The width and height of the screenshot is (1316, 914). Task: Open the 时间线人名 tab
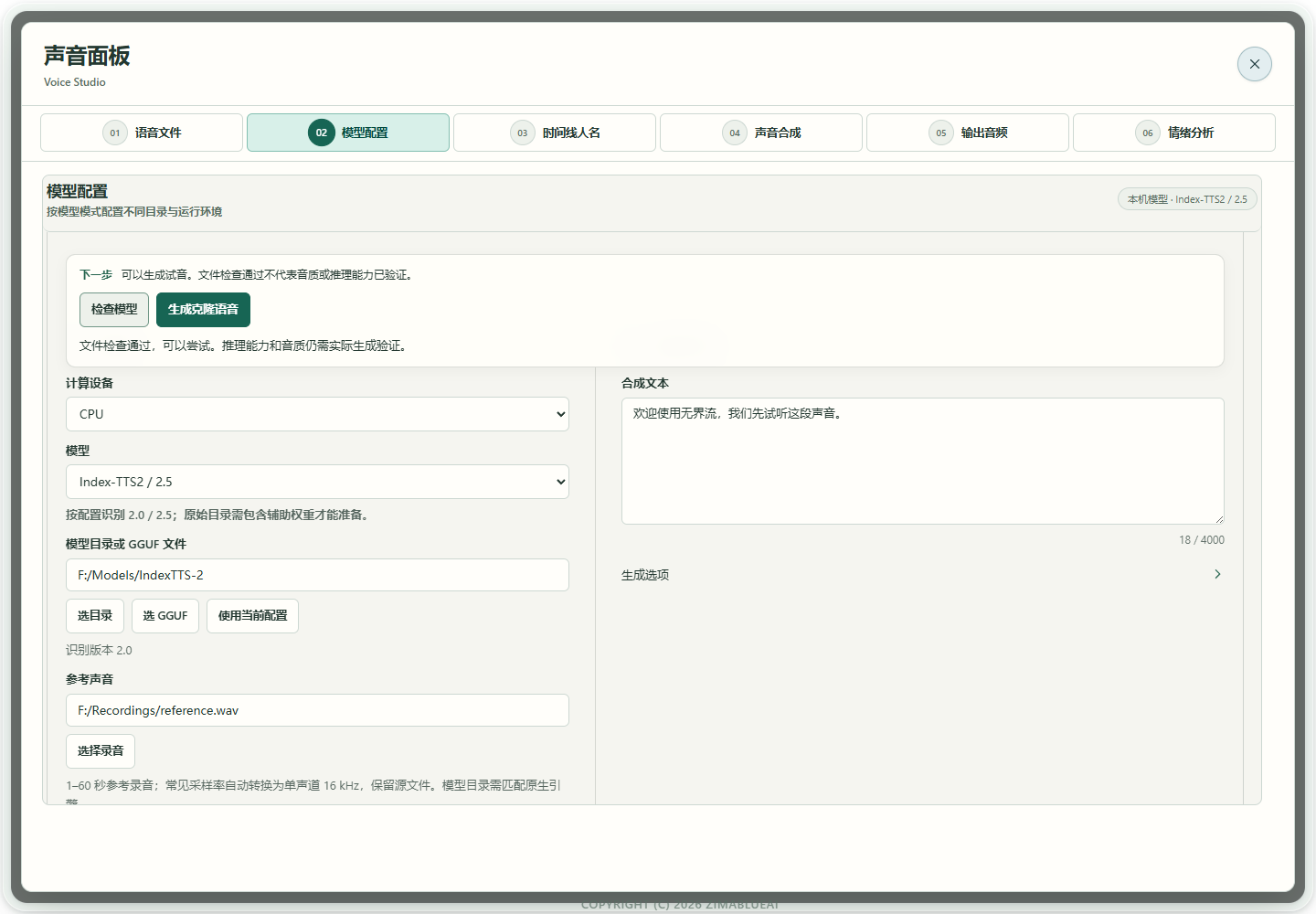555,133
